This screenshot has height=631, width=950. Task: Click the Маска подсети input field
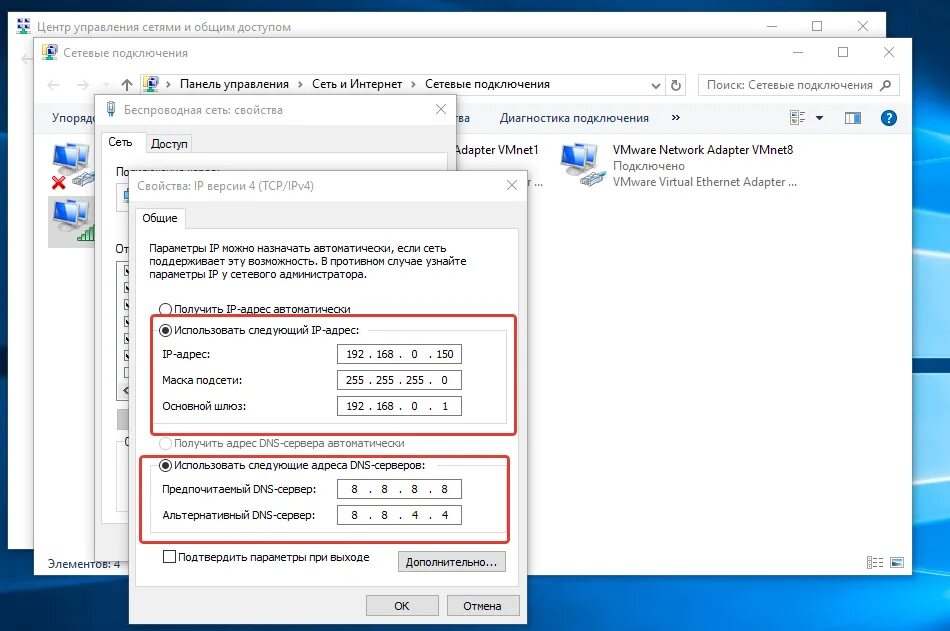[x=399, y=380]
